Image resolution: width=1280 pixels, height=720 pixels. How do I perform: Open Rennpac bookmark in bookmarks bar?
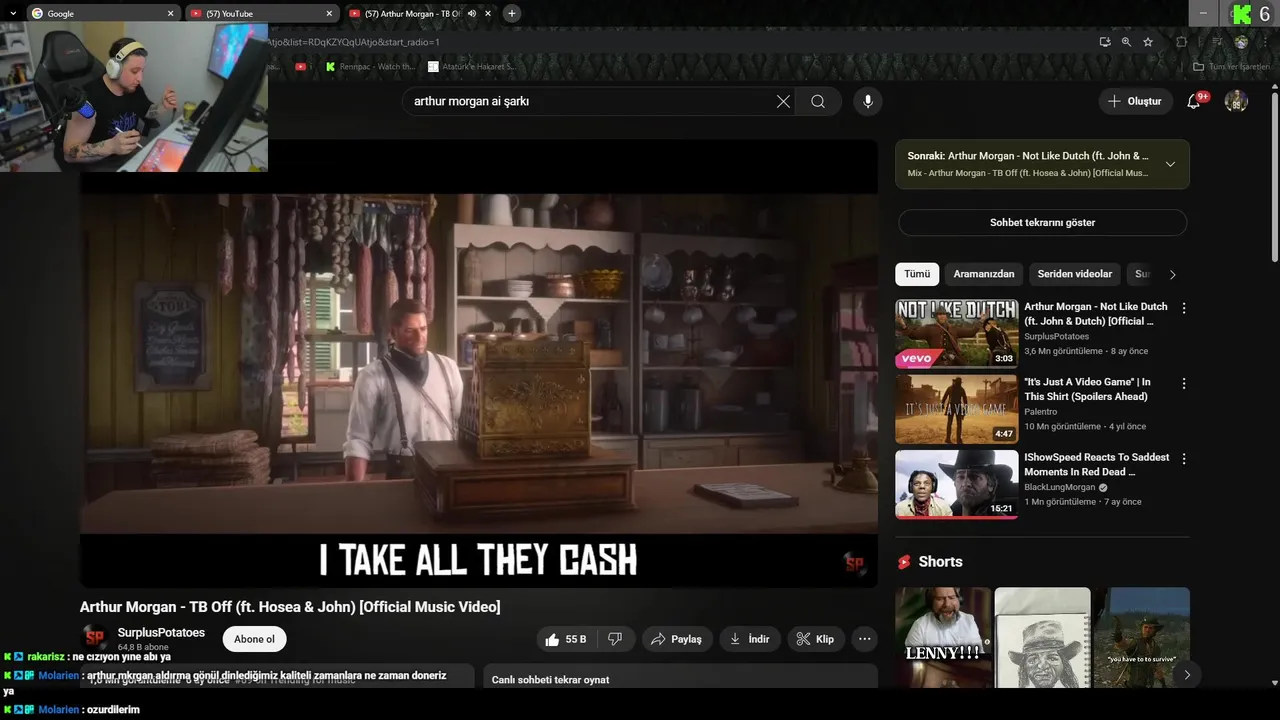click(x=369, y=67)
